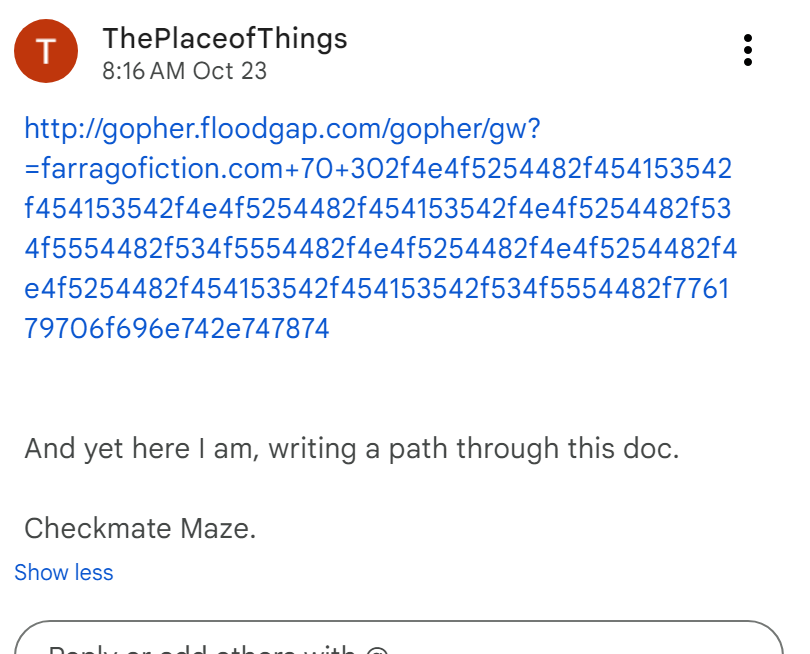
Task: Click the reply text field
Action: (400, 640)
